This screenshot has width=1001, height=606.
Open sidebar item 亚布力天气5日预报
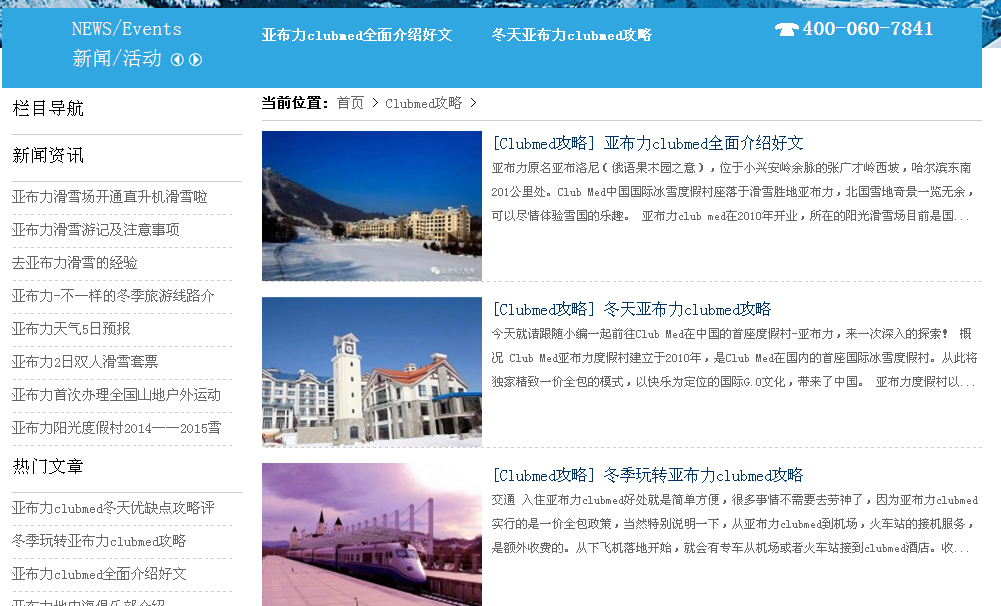[x=71, y=329]
